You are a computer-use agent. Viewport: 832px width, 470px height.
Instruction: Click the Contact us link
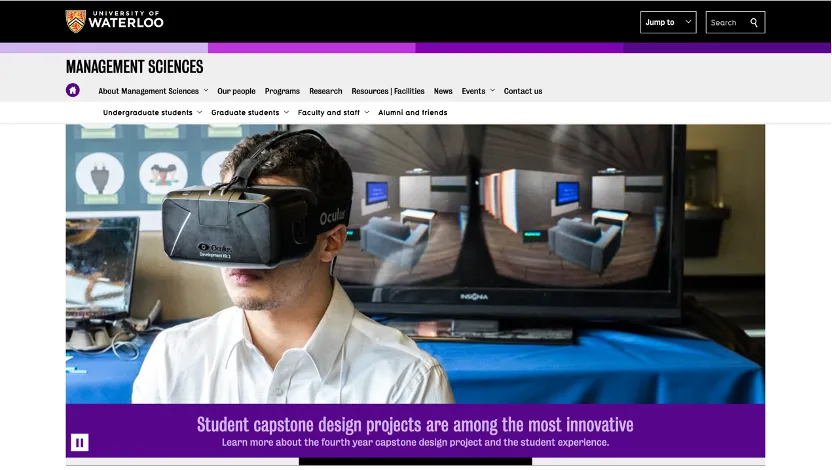point(523,91)
